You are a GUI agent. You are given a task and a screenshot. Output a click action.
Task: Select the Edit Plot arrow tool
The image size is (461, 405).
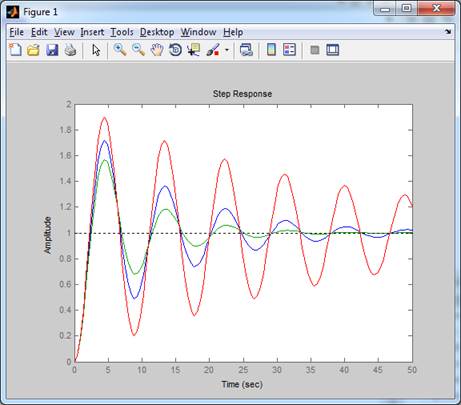tap(96, 50)
